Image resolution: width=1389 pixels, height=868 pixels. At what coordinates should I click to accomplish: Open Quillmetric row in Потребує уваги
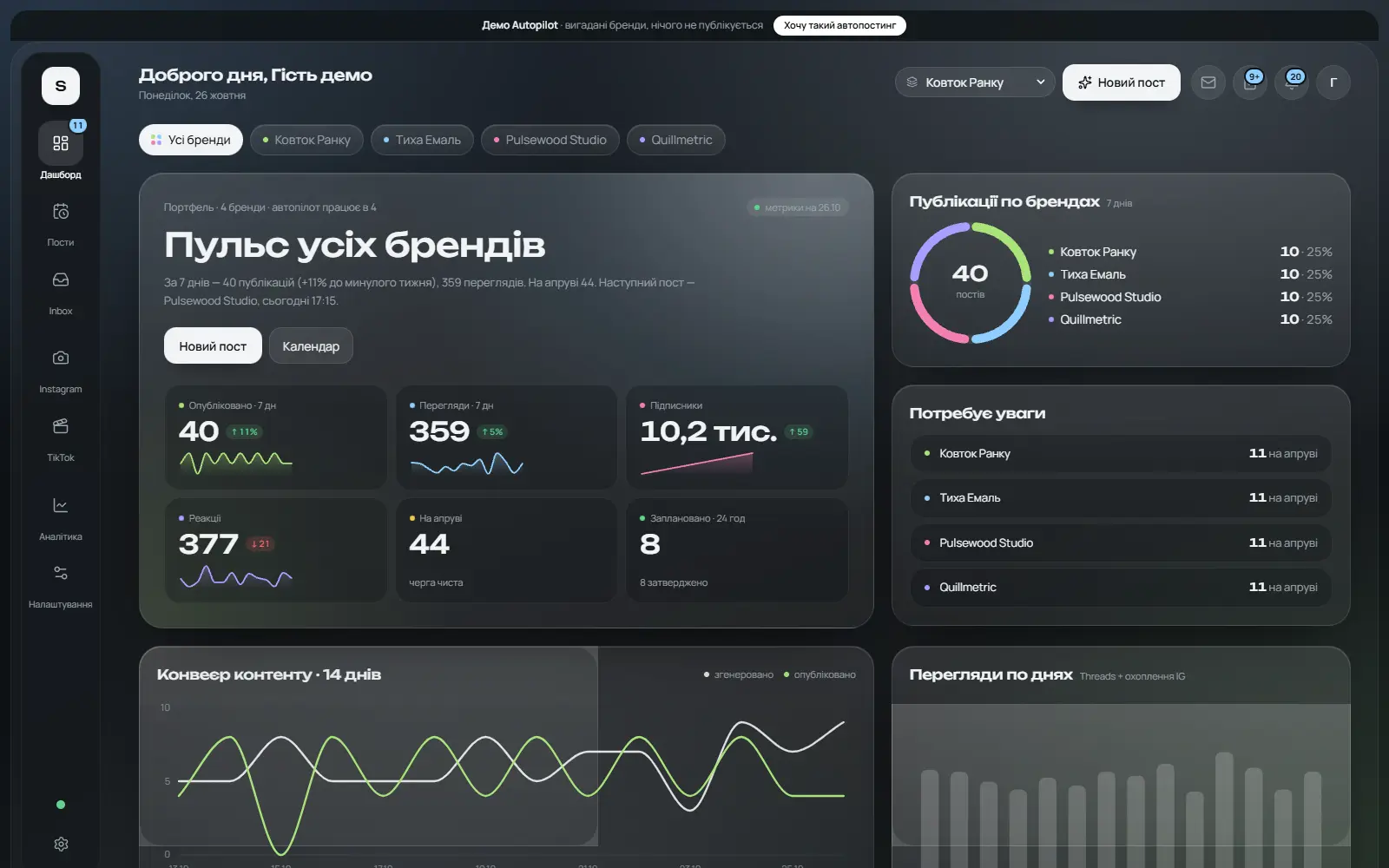click(1121, 588)
